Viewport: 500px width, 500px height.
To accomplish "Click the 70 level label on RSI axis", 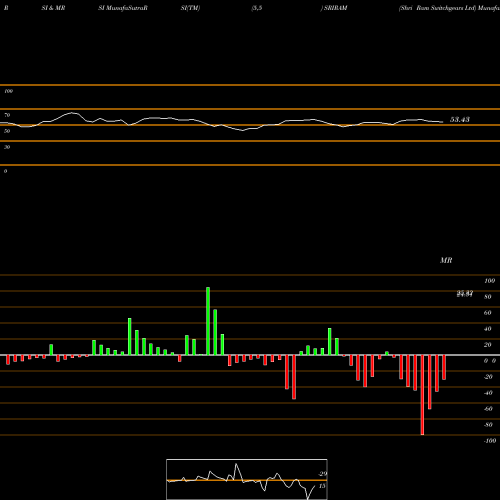I will (x=7, y=115).
